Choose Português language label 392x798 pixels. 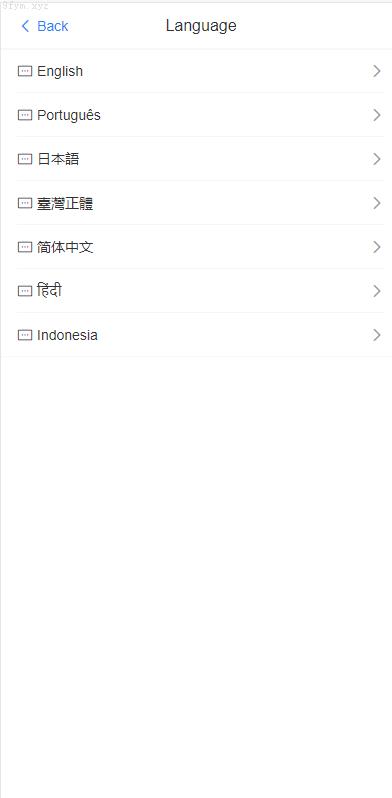(x=69, y=116)
